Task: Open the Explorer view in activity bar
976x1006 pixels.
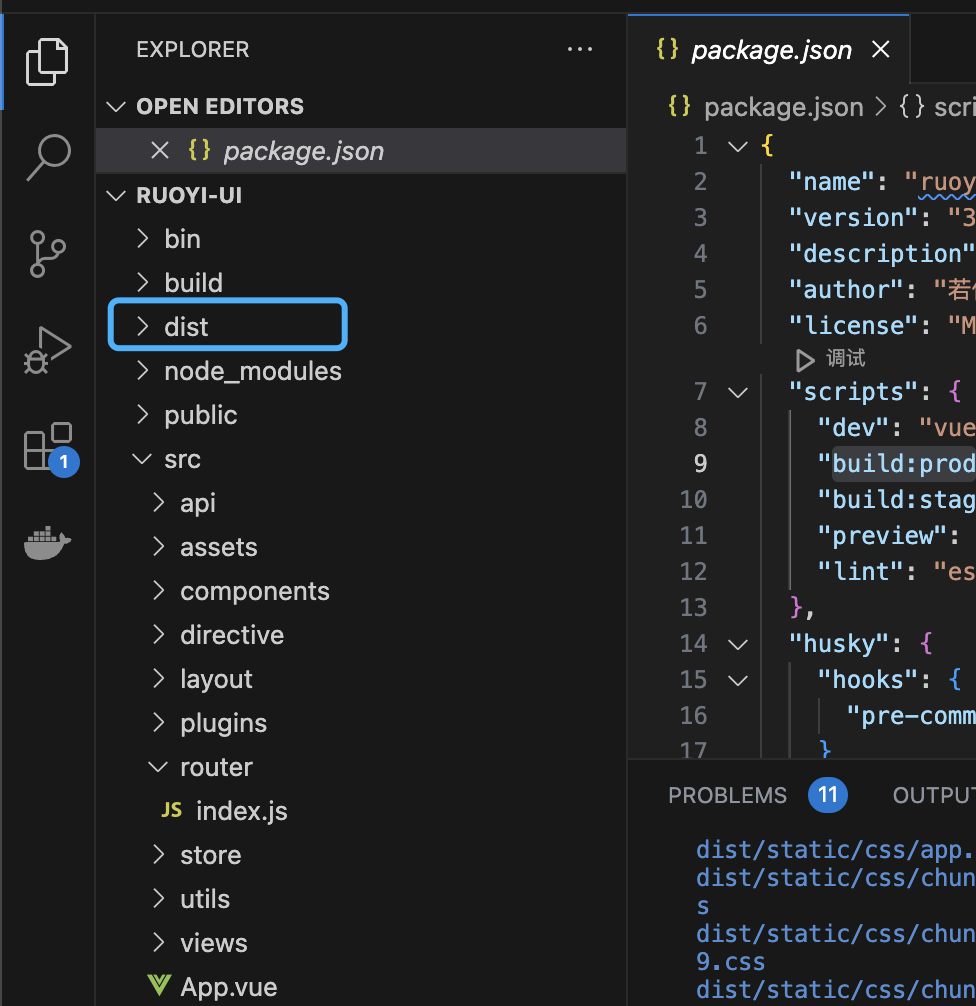Action: pyautogui.click(x=47, y=61)
